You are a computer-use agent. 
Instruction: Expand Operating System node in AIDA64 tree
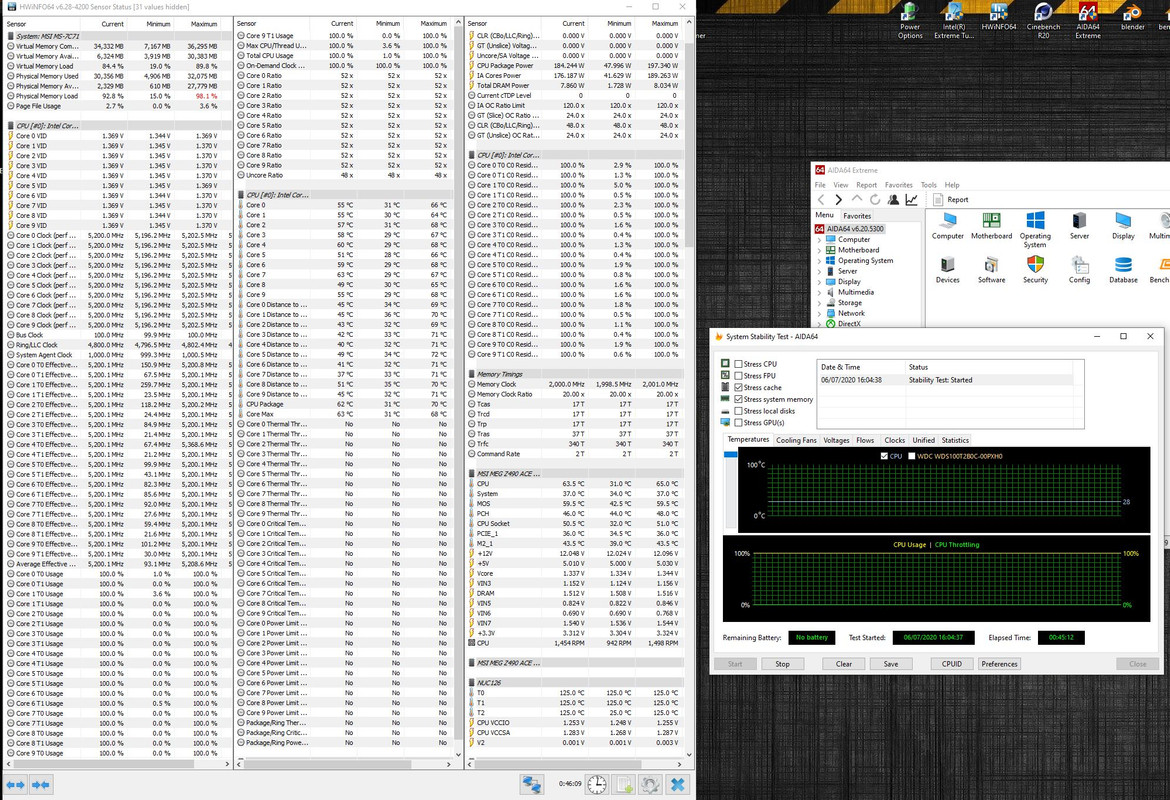click(819, 260)
